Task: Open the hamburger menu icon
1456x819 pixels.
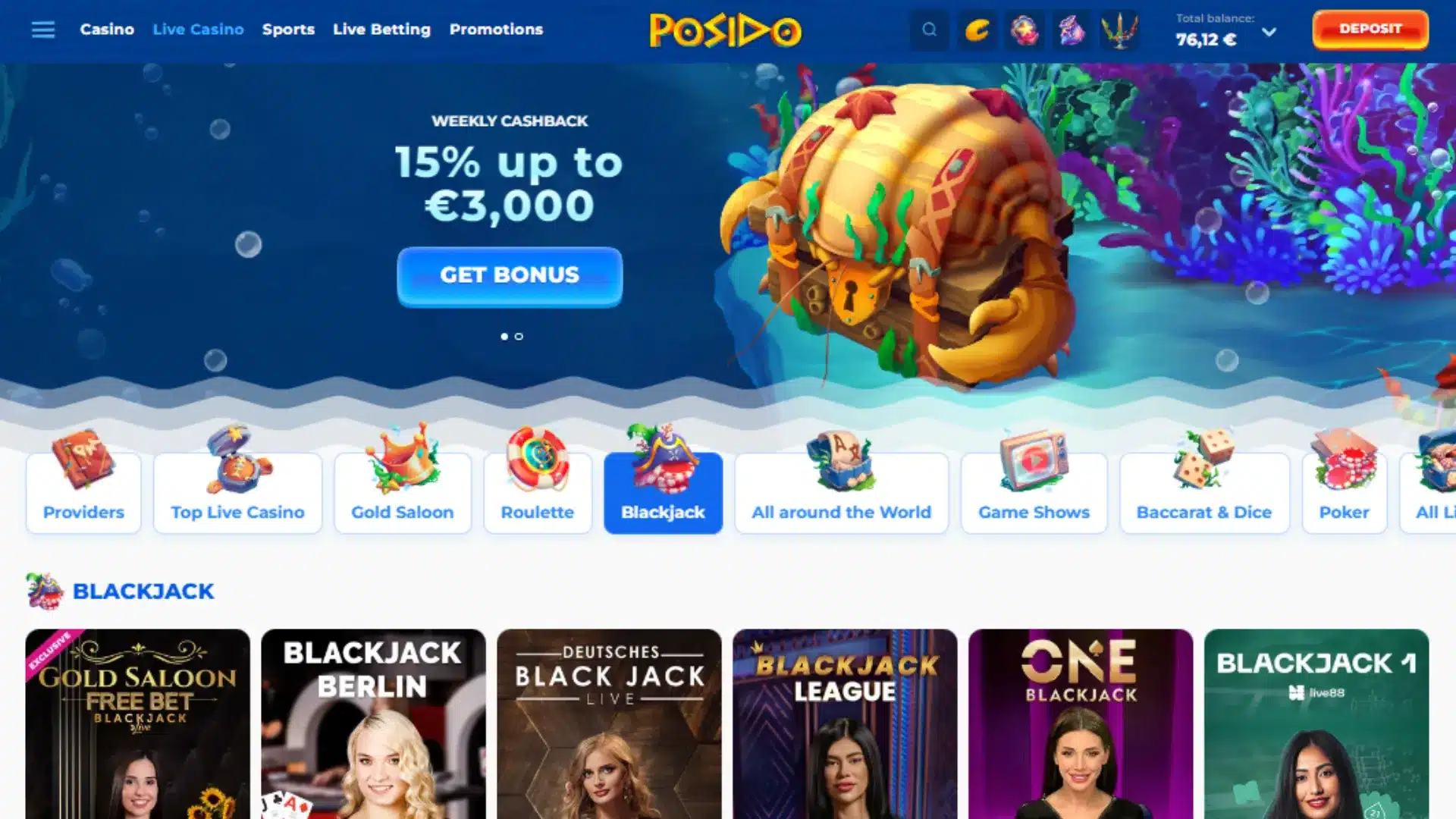Action: click(x=43, y=30)
